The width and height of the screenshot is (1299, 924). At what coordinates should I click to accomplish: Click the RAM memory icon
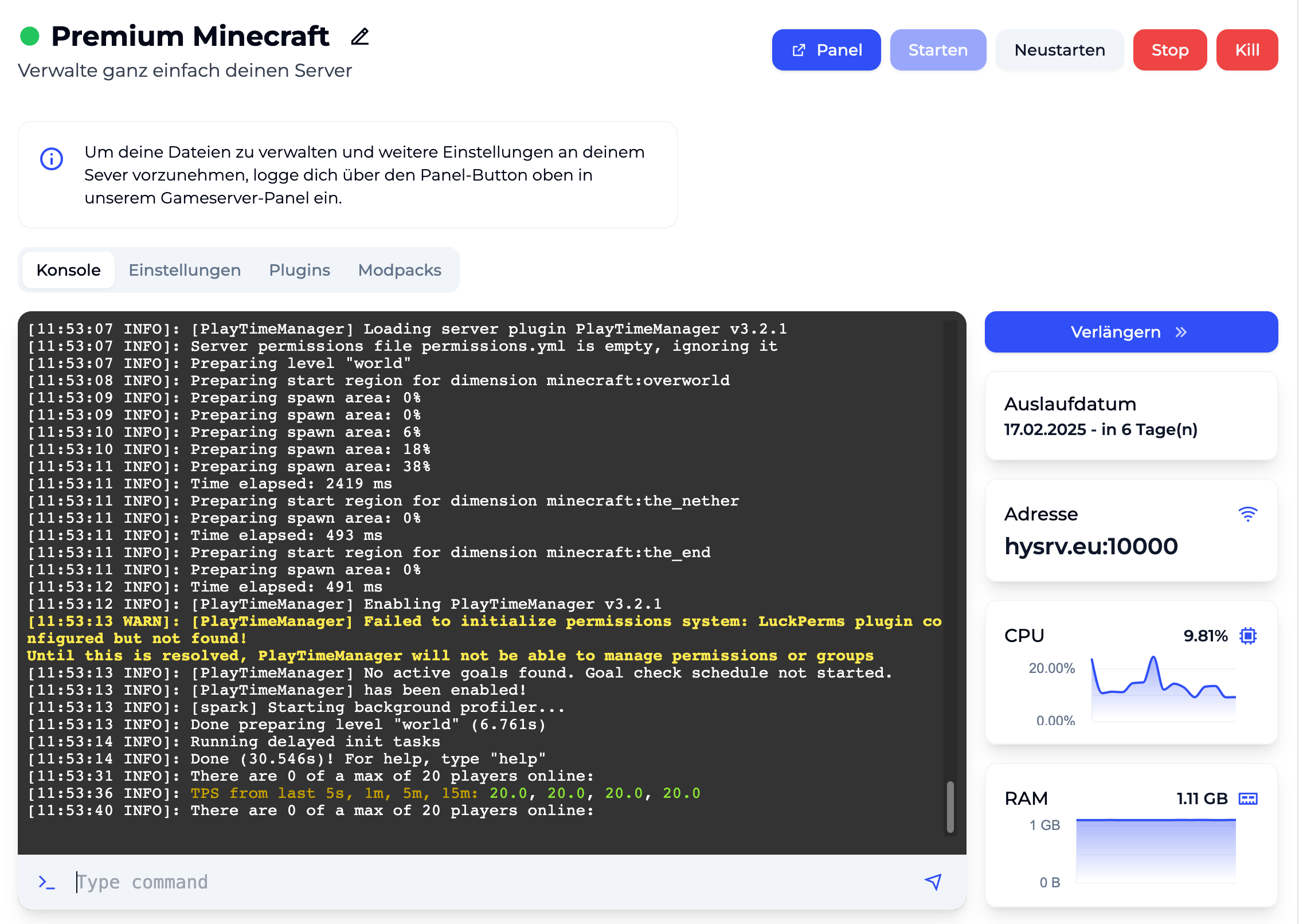pos(1248,798)
